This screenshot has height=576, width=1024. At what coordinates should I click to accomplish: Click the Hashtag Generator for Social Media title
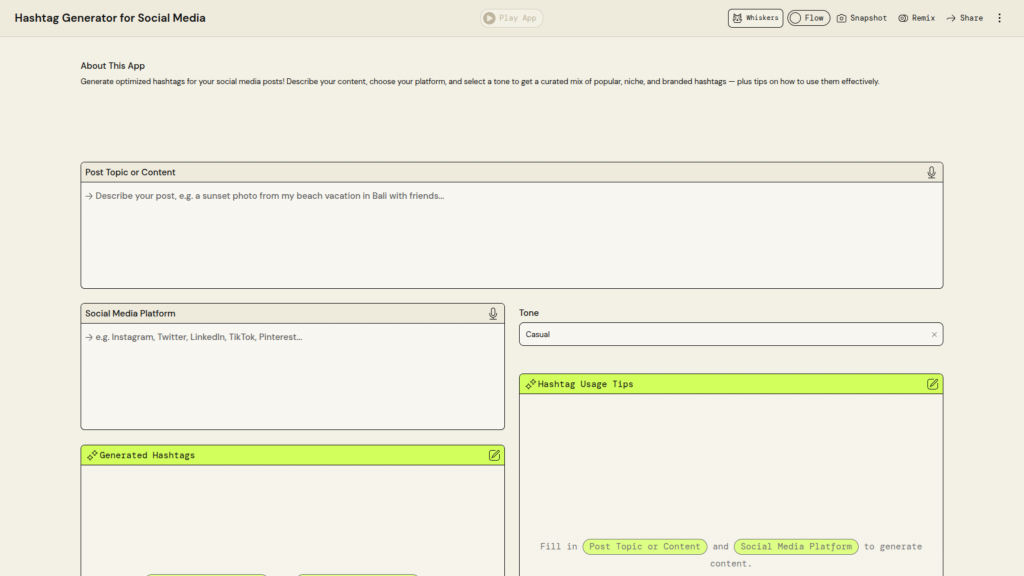[110, 18]
